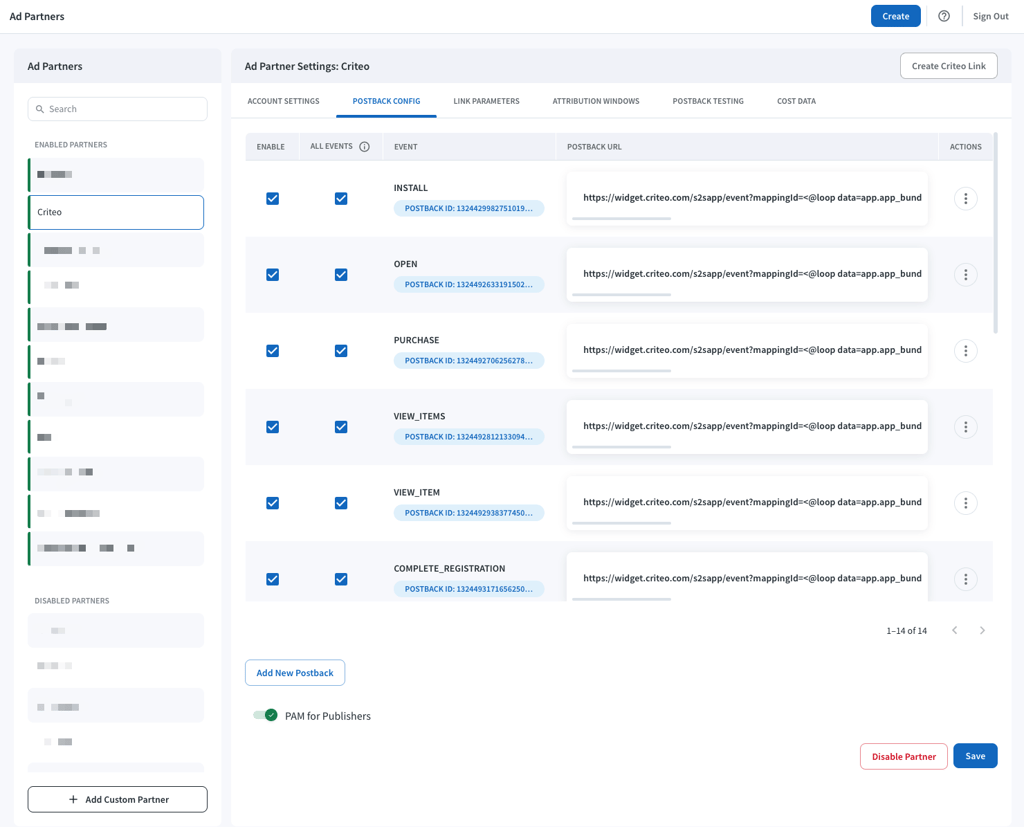1024x827 pixels.
Task: Click the help question mark icon
Action: [x=944, y=16]
